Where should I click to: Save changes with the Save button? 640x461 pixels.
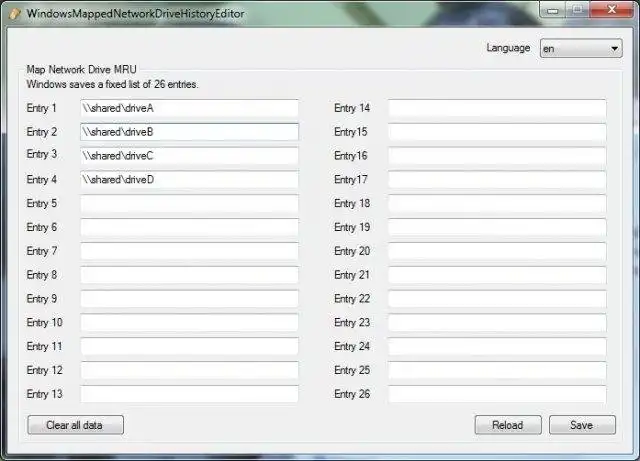pos(582,425)
